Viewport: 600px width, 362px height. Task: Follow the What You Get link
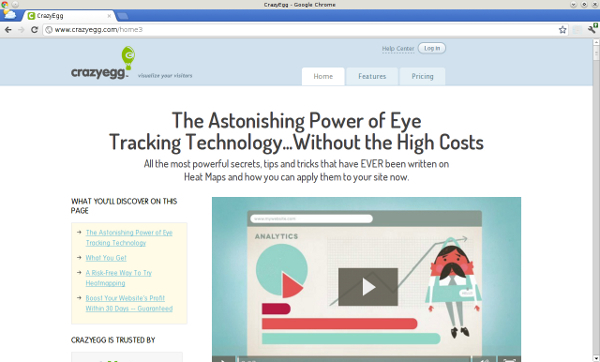106,258
